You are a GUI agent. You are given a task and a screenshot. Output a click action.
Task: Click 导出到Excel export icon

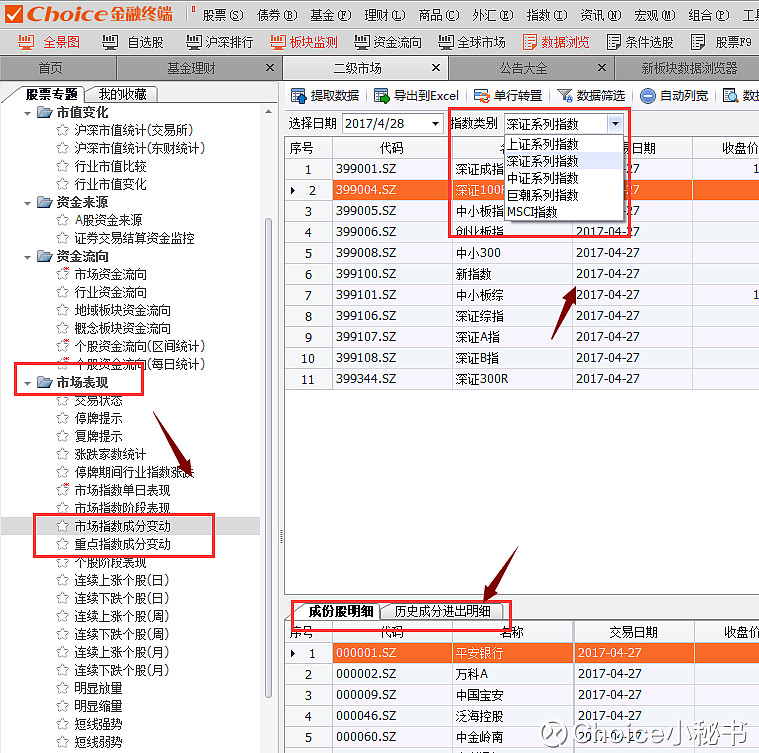[x=382, y=96]
